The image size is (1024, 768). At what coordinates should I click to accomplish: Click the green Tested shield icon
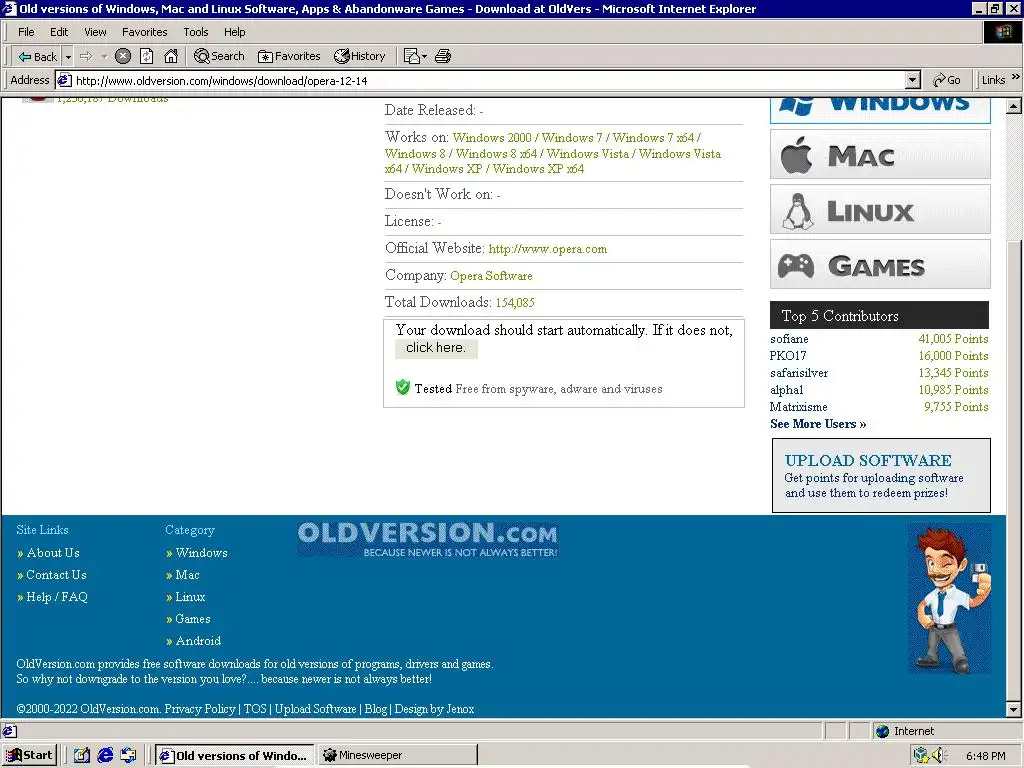click(x=403, y=387)
